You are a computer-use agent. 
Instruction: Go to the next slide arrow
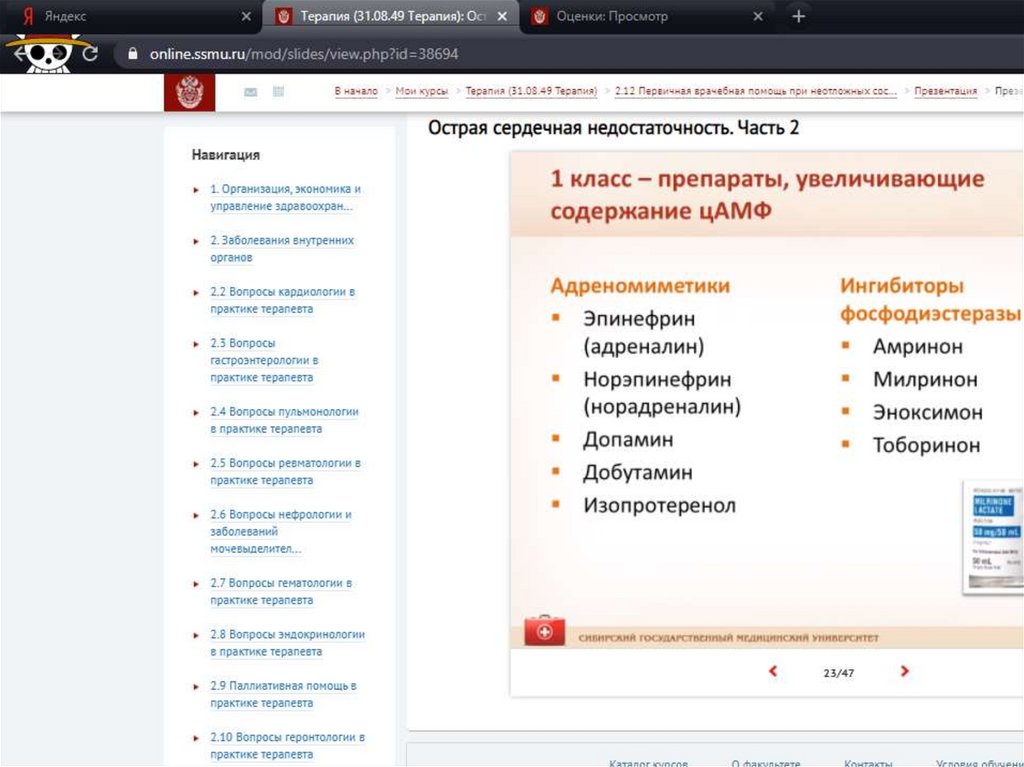point(904,671)
